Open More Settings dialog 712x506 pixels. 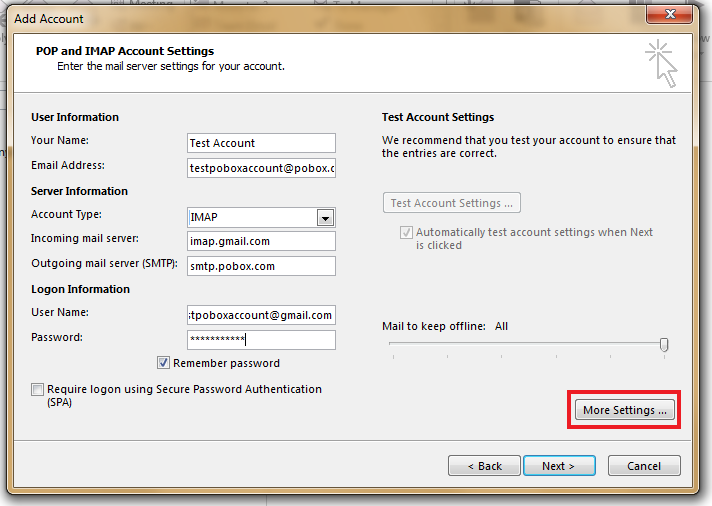[x=624, y=410]
